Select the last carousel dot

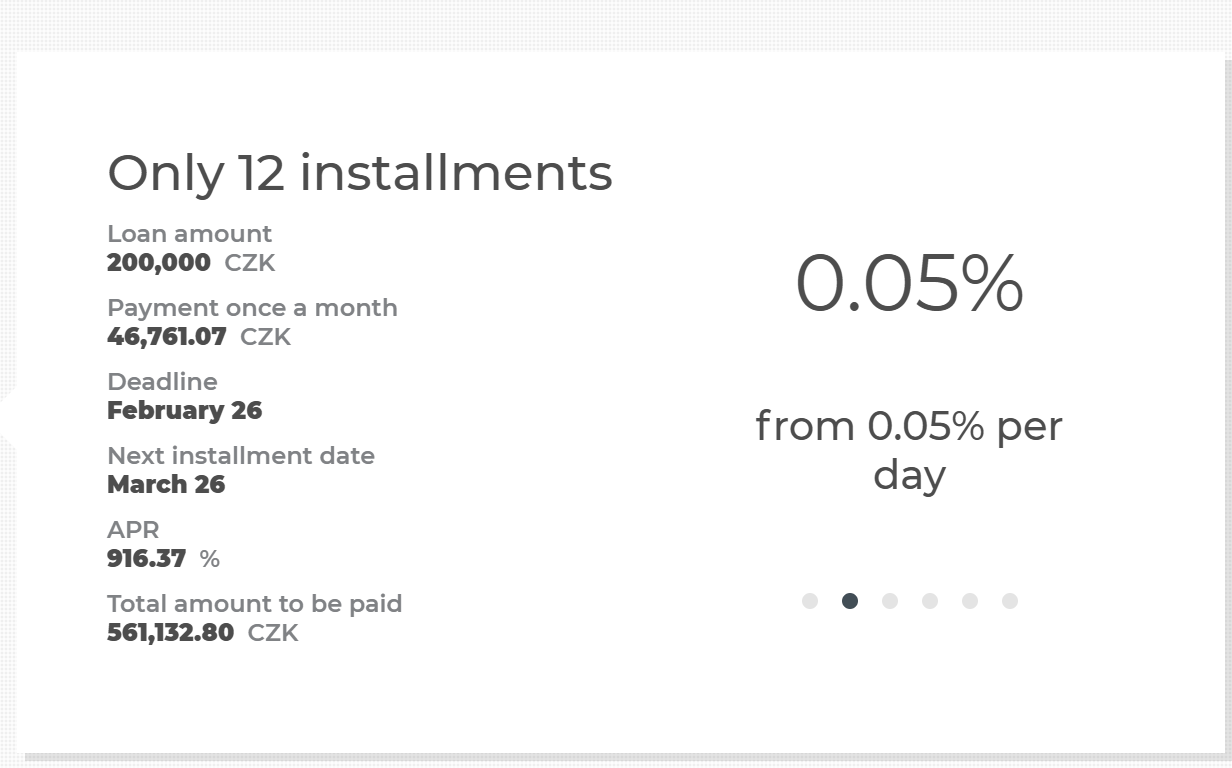(x=1010, y=601)
